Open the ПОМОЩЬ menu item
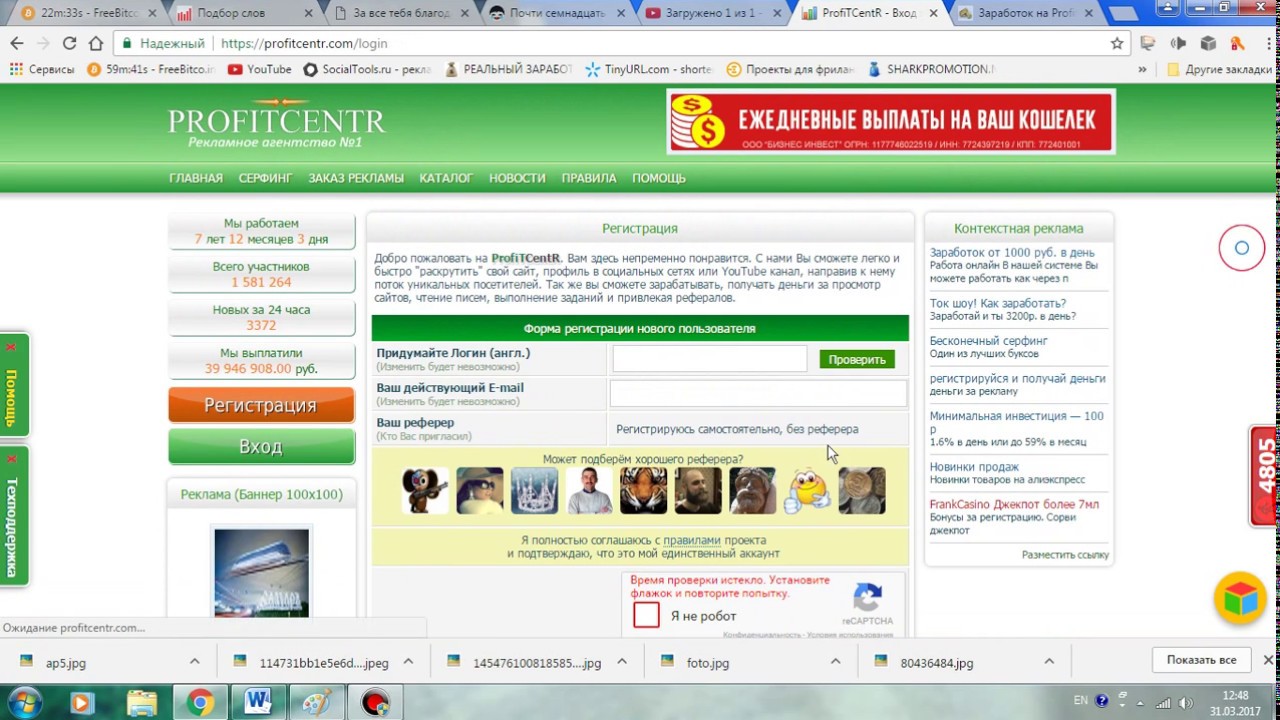The height and width of the screenshot is (720, 1280). 659,178
